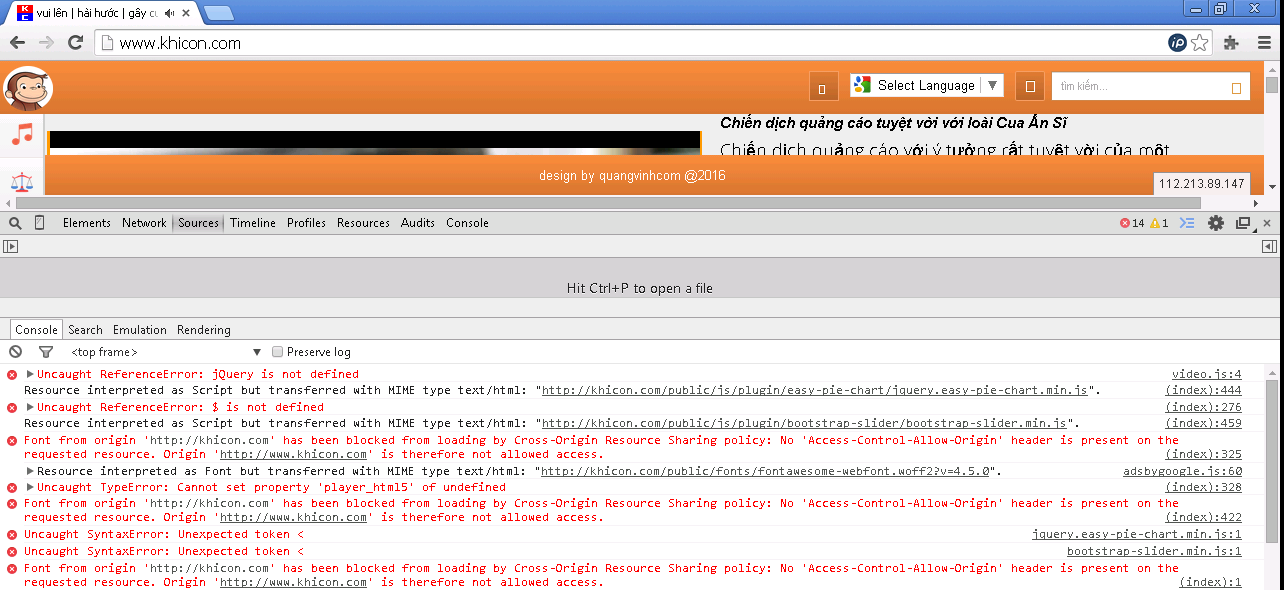
Task: Click the IP extension icon in address bar
Action: click(x=1178, y=43)
